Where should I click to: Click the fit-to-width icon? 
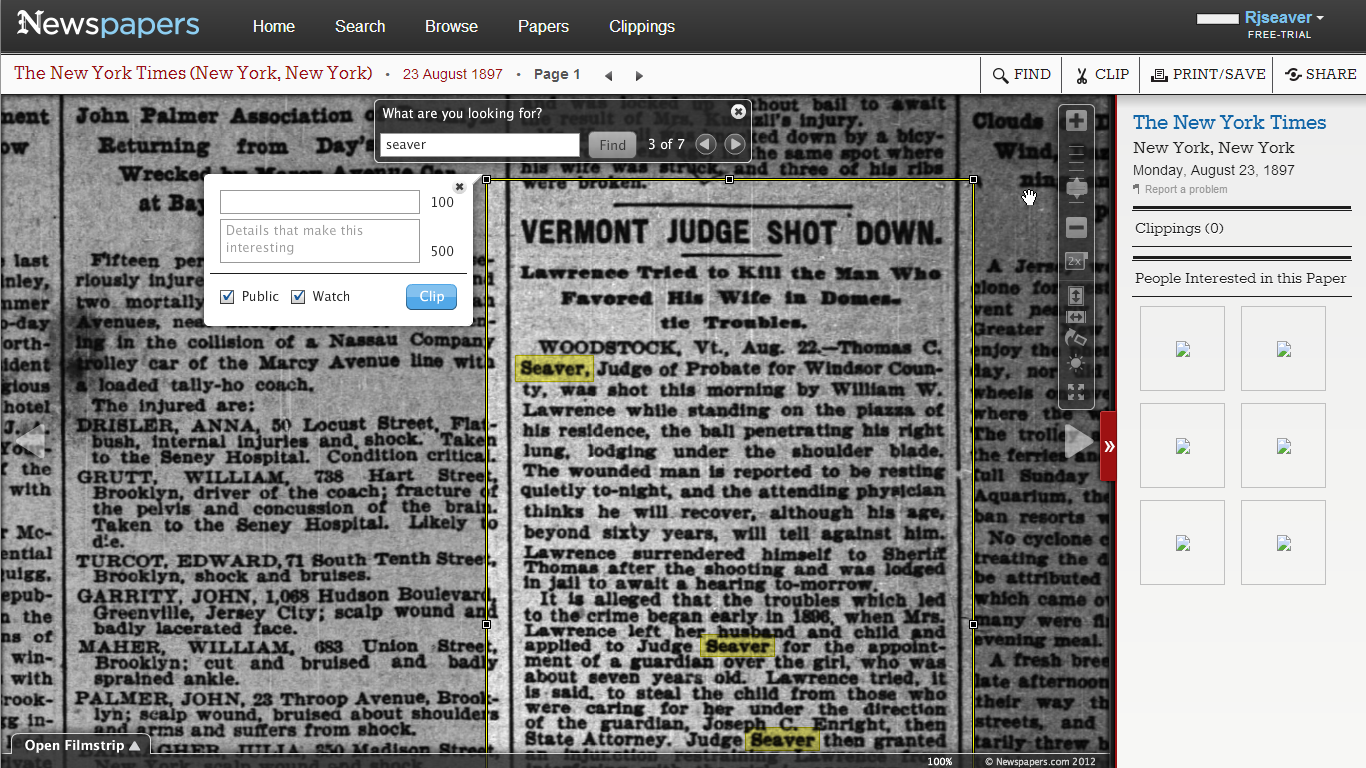(1076, 317)
